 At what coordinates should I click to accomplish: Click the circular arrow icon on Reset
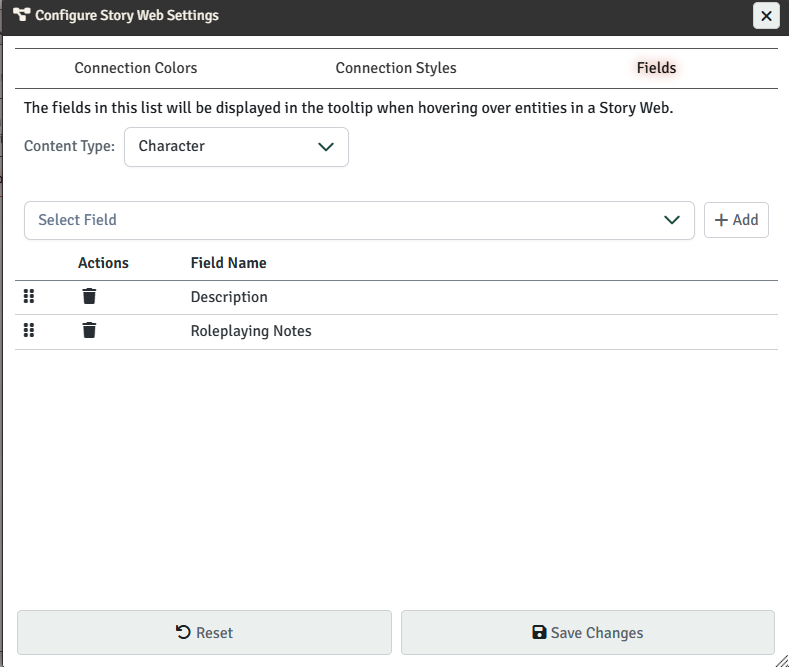[183, 632]
